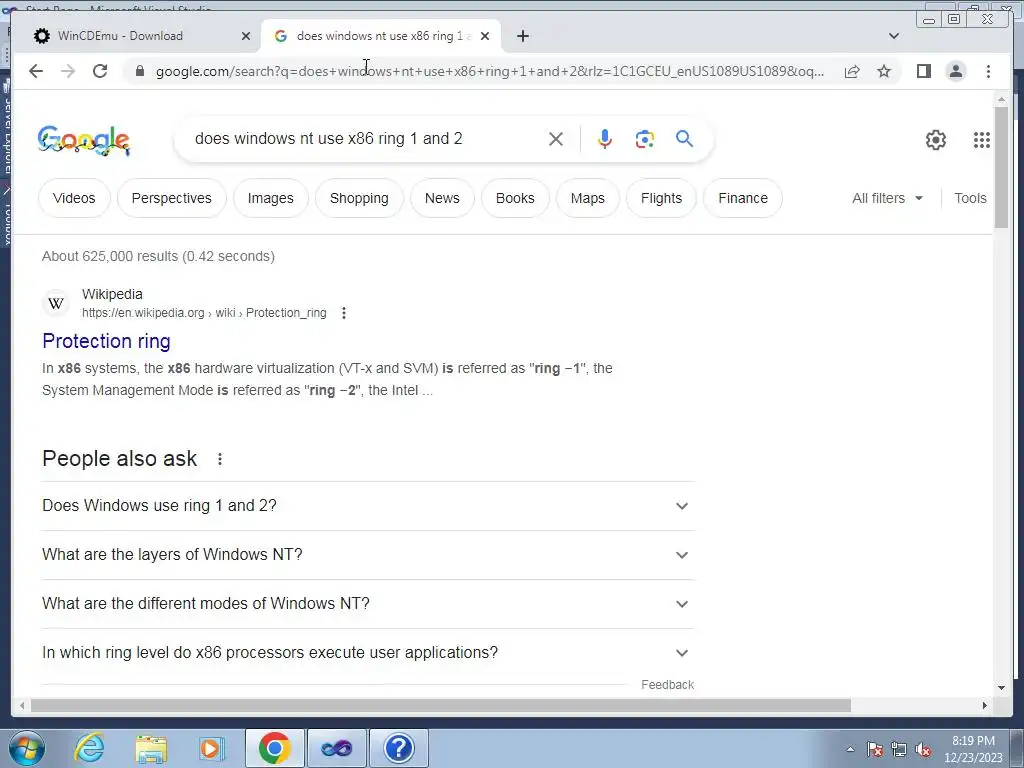Open the Protection ring Wikipedia link

[x=106, y=341]
